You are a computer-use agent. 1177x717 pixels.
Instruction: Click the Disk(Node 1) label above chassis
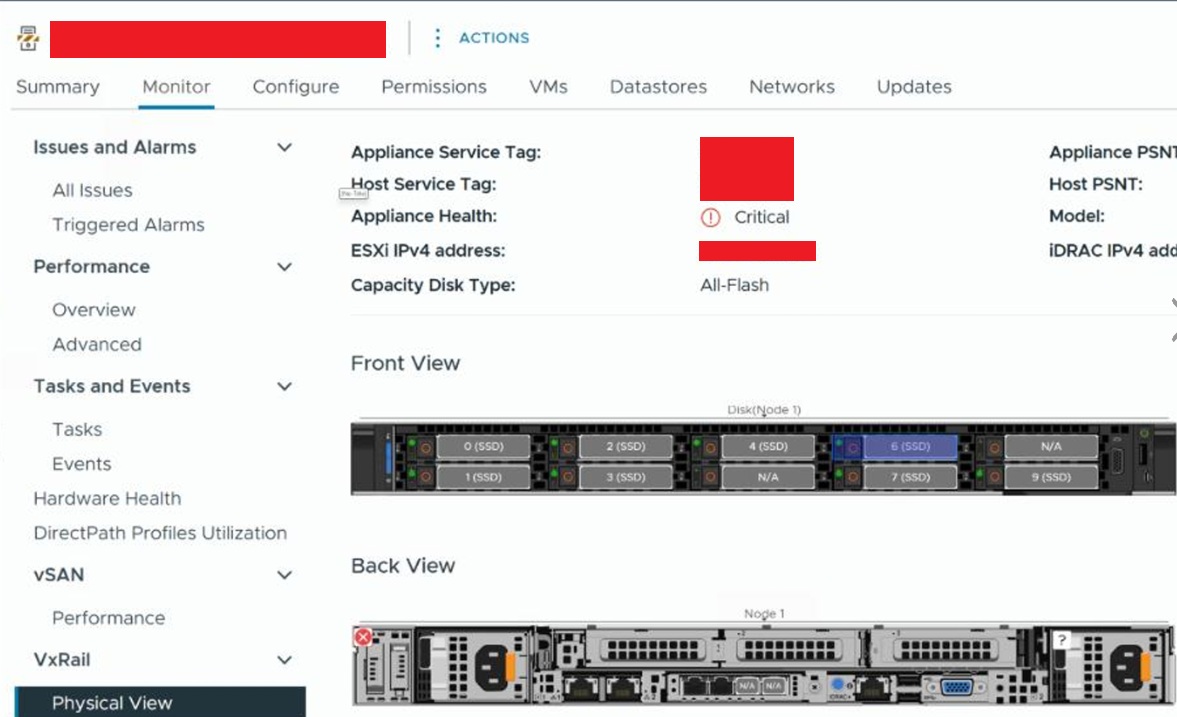[764, 410]
